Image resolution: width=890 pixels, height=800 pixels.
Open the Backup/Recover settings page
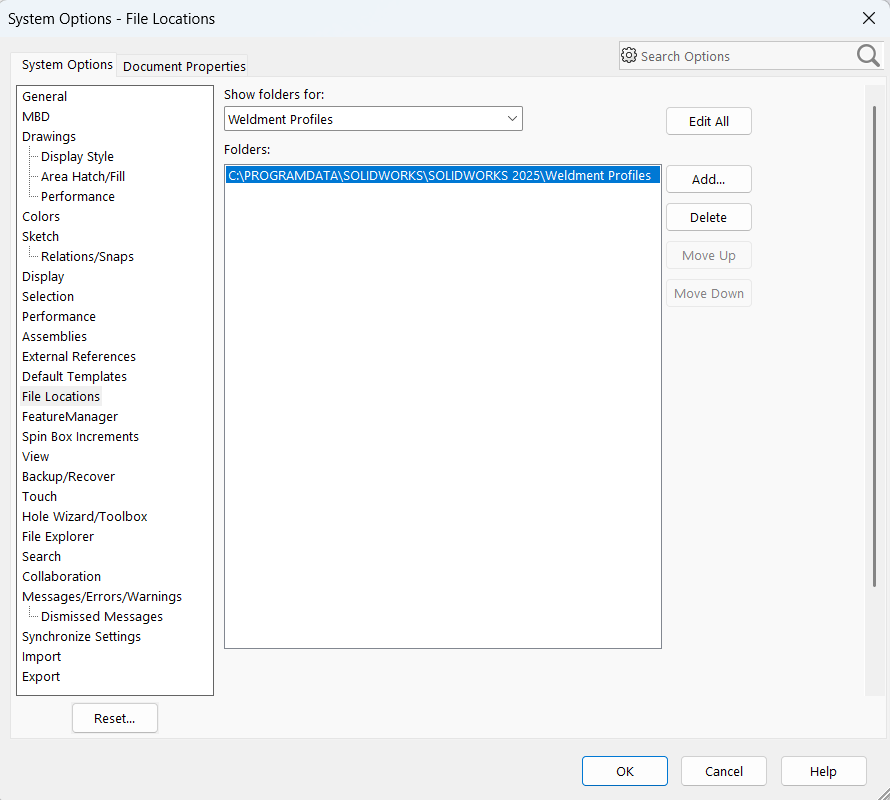click(68, 476)
